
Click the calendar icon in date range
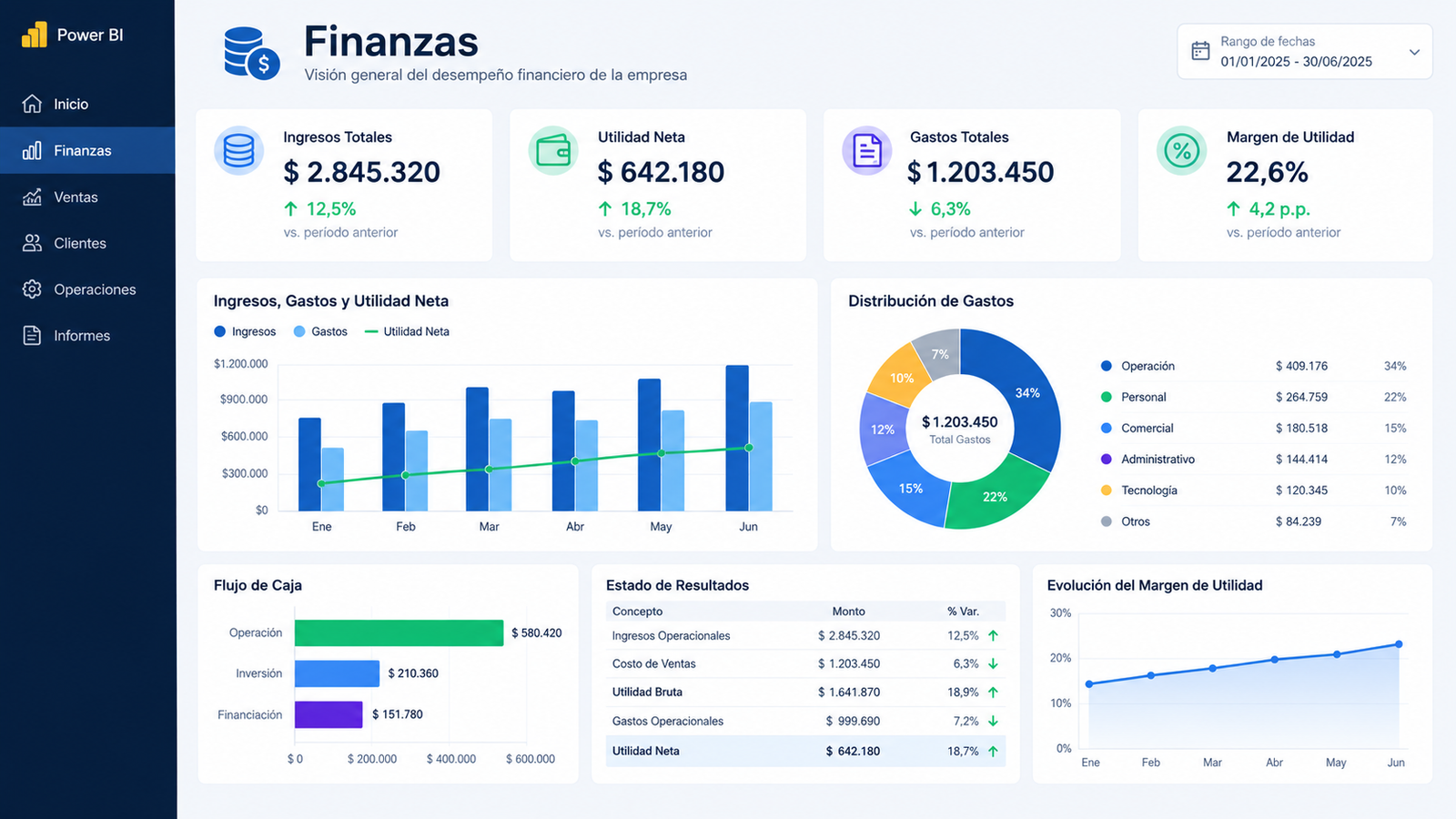[1200, 51]
